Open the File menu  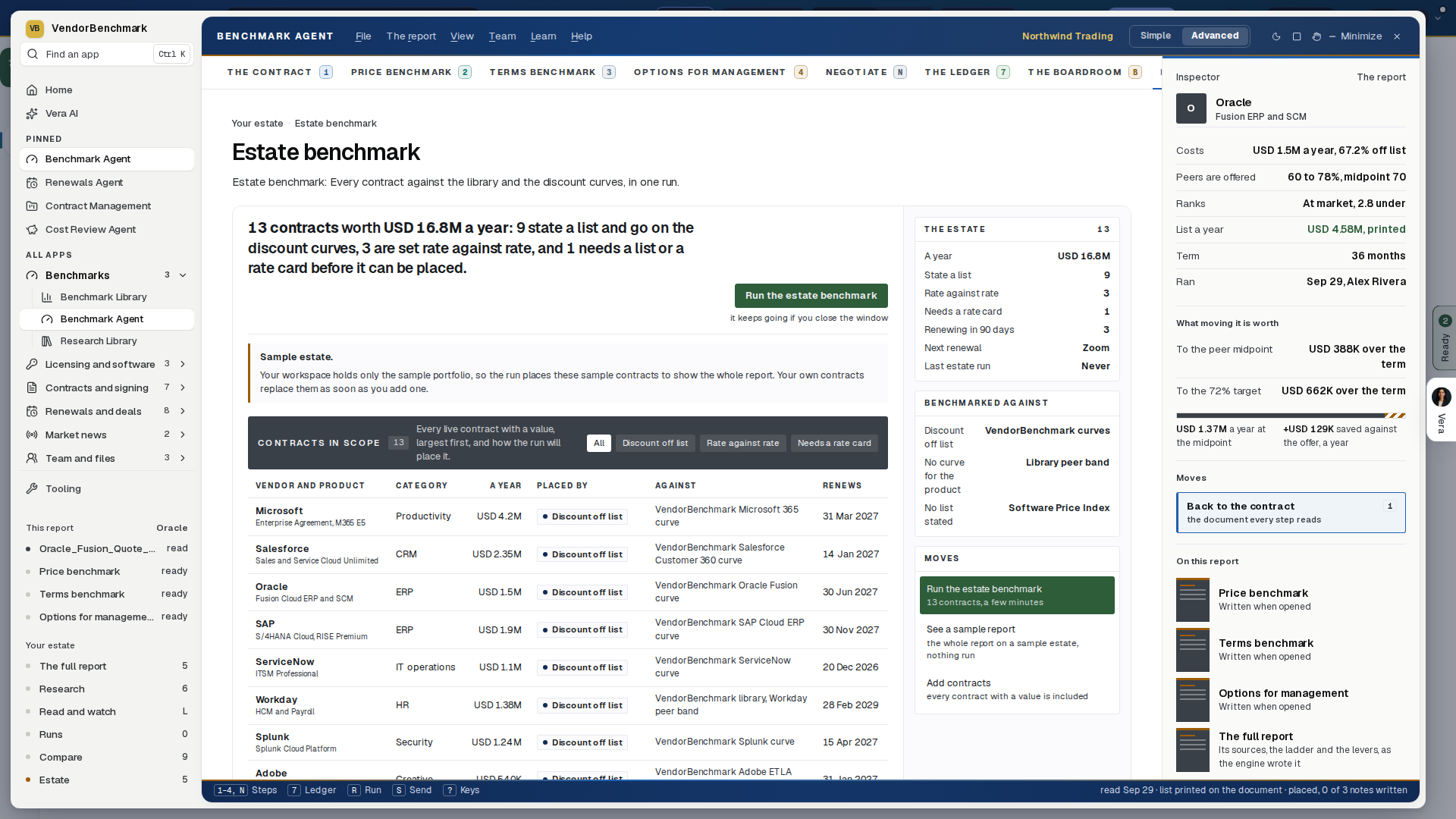point(363,36)
